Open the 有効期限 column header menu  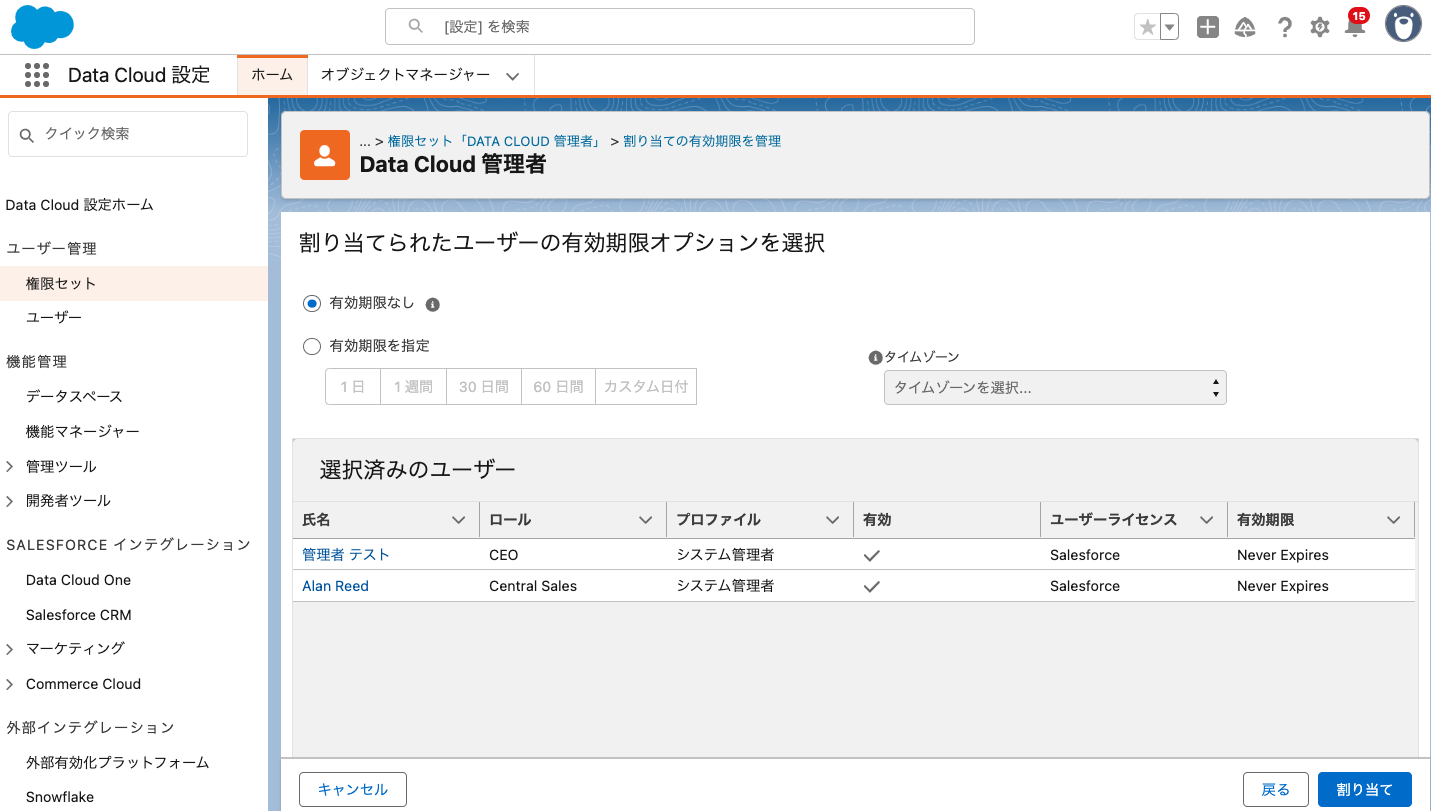tap(1393, 520)
